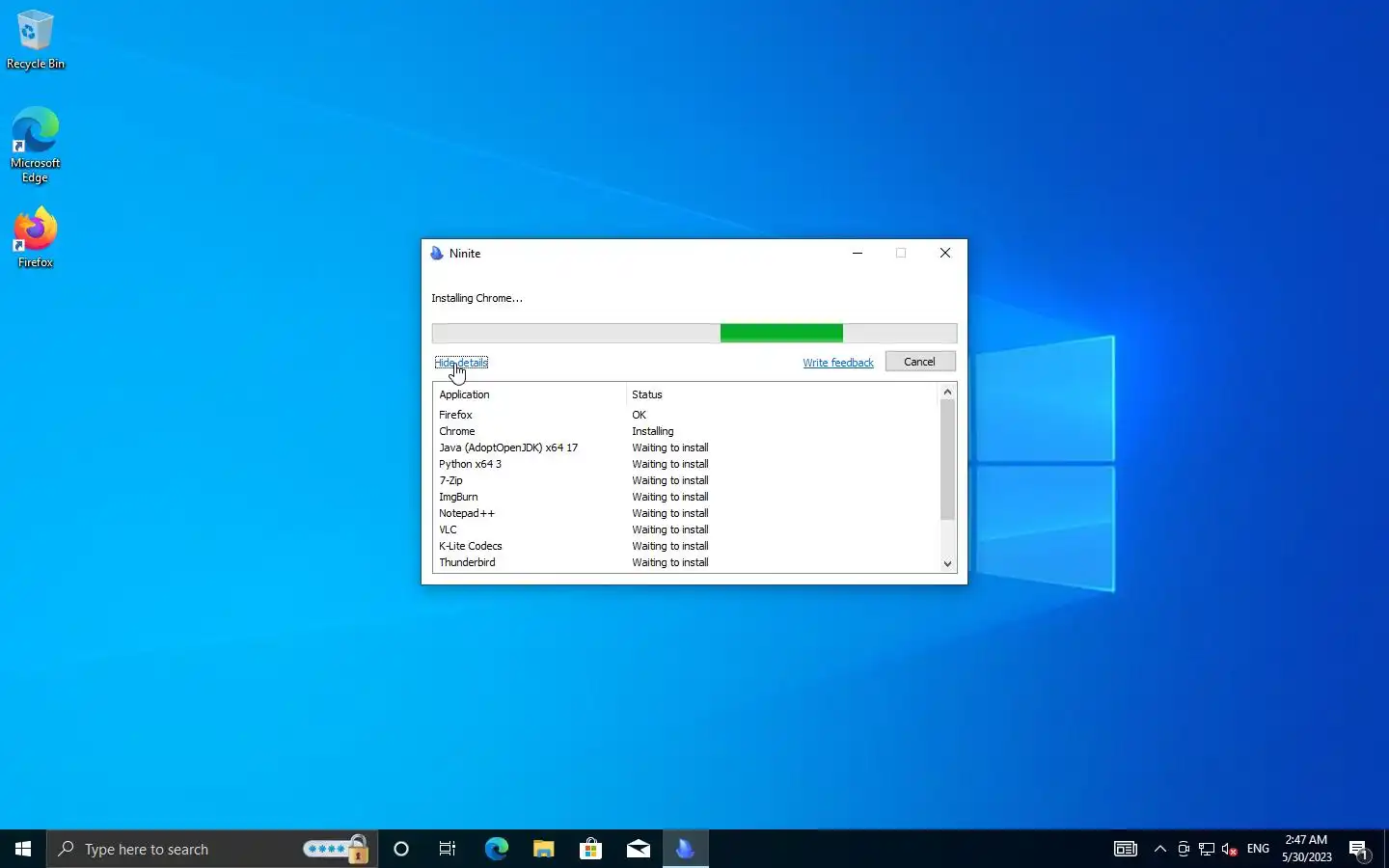
Task: Select the ImgBurn row
Action: coord(686,497)
